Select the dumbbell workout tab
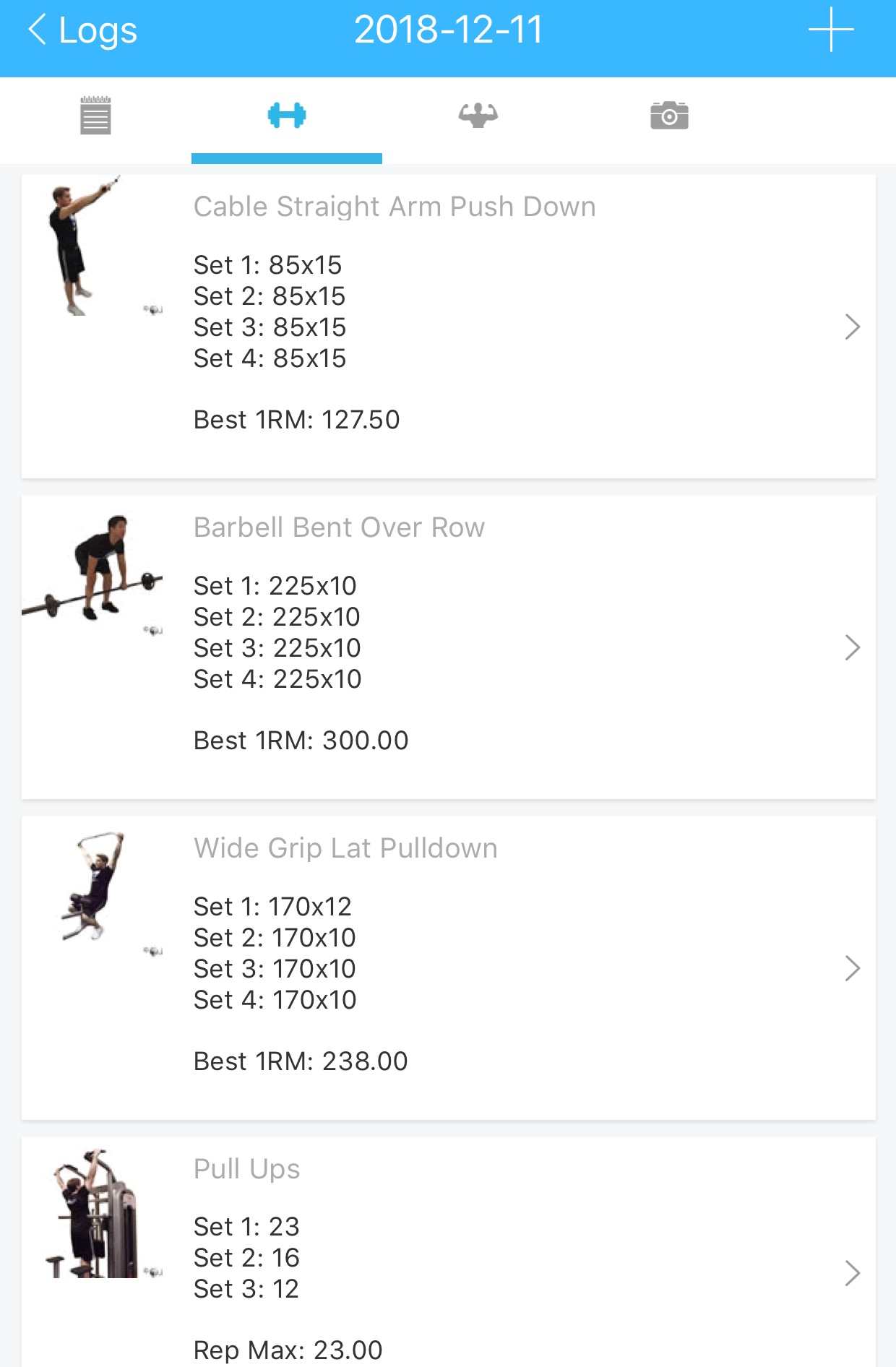896x1367 pixels. coord(287,116)
